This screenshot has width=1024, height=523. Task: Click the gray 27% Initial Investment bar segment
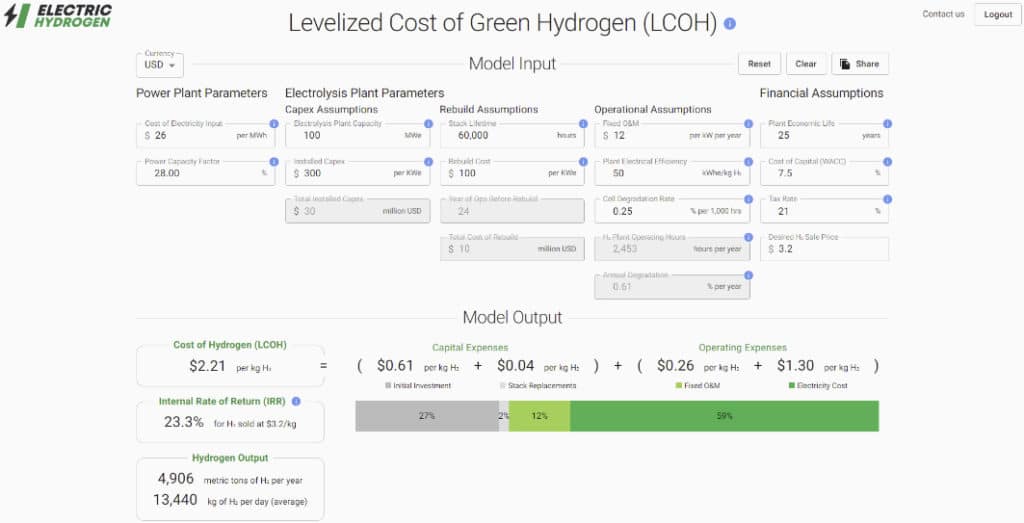427,416
